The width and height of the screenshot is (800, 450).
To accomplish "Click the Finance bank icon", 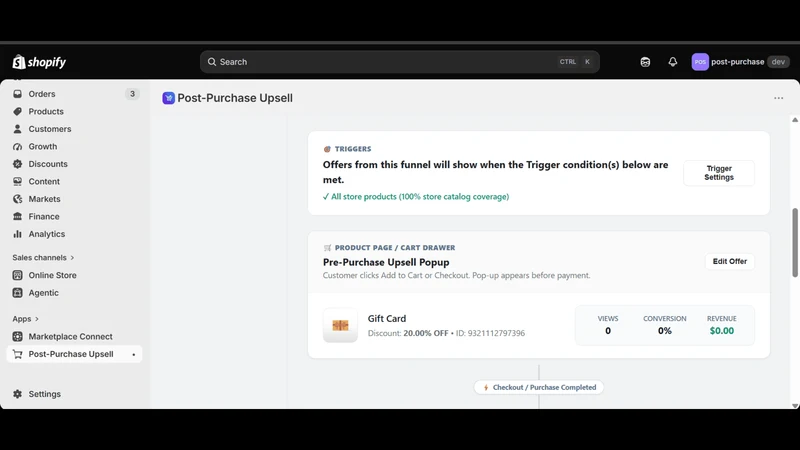I will click(17, 216).
